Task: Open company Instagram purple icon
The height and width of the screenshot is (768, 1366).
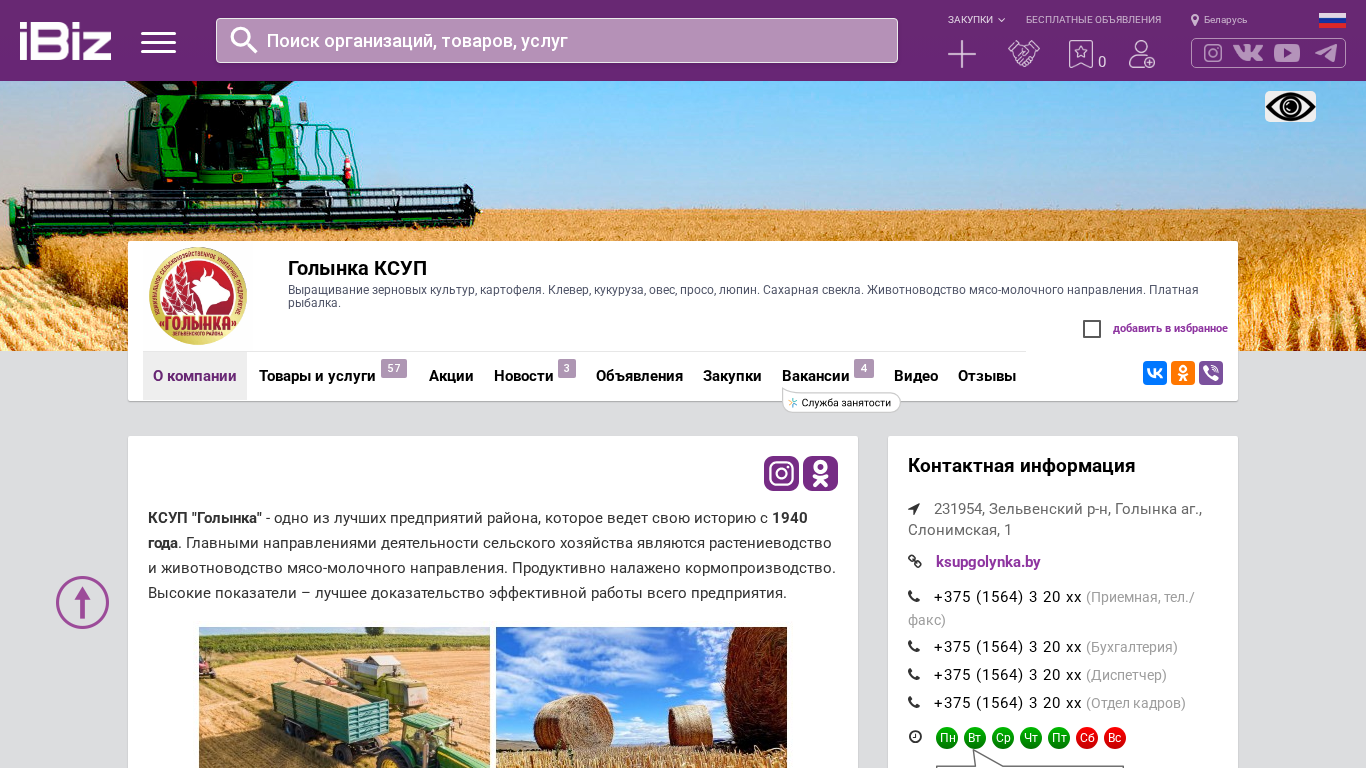Action: point(782,473)
